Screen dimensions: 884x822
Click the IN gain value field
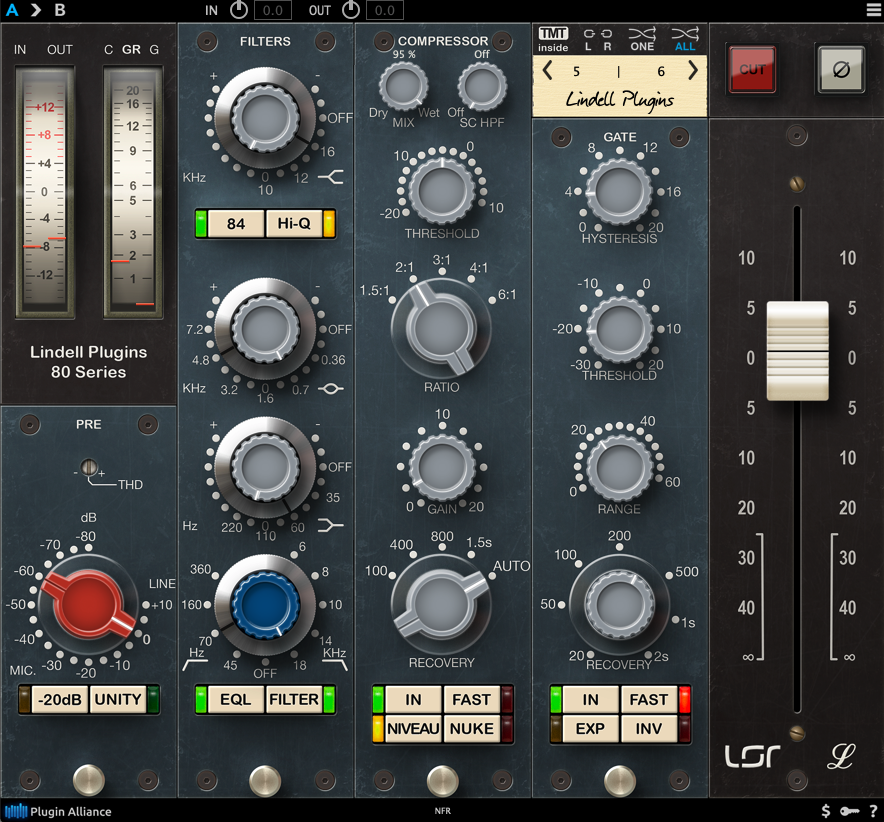272,11
